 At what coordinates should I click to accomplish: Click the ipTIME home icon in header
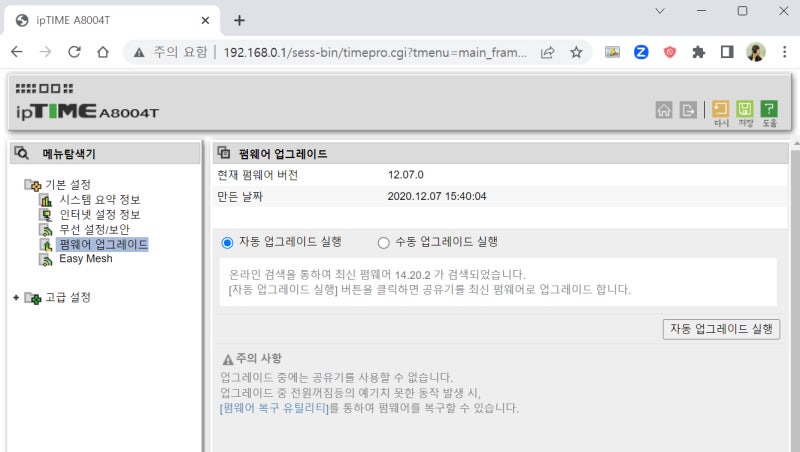(664, 110)
